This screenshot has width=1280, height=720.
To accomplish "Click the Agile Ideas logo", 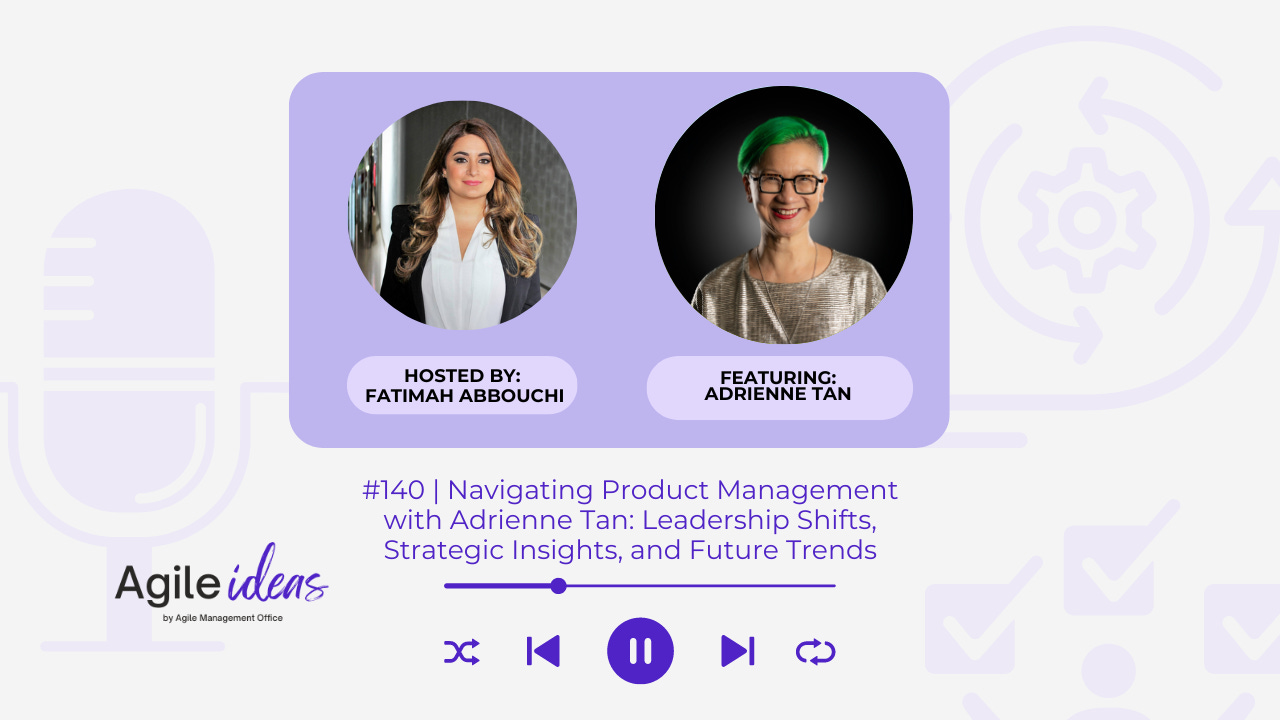I will coord(221,585).
